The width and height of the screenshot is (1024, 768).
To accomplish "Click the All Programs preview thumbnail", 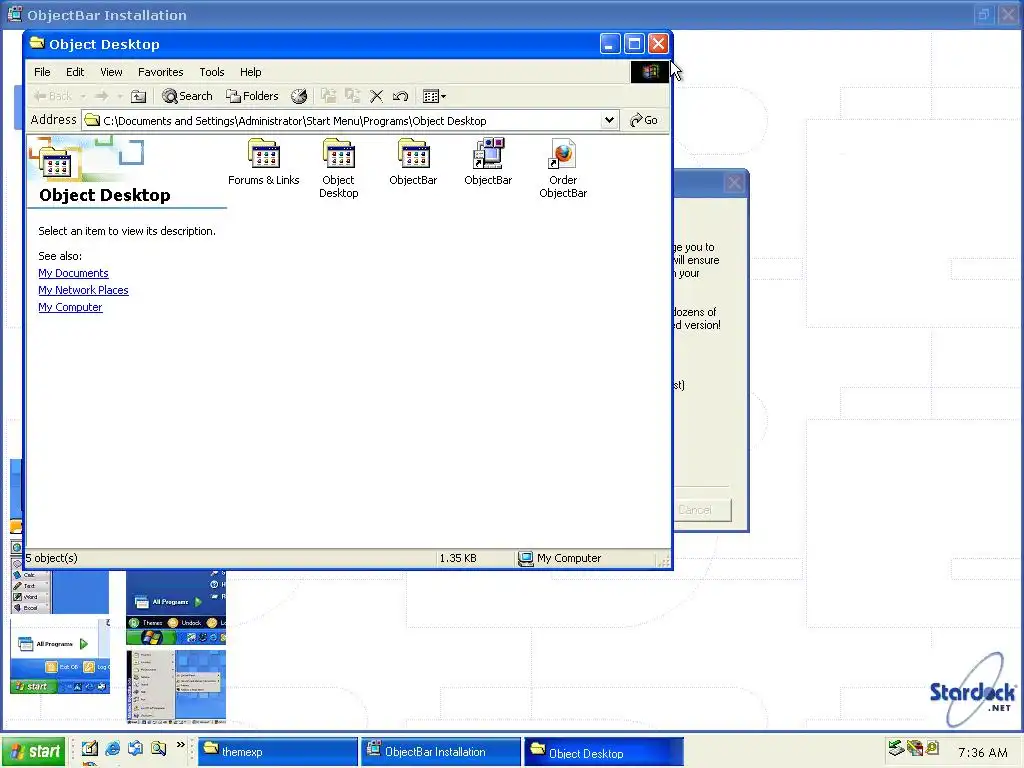I will (x=60, y=655).
